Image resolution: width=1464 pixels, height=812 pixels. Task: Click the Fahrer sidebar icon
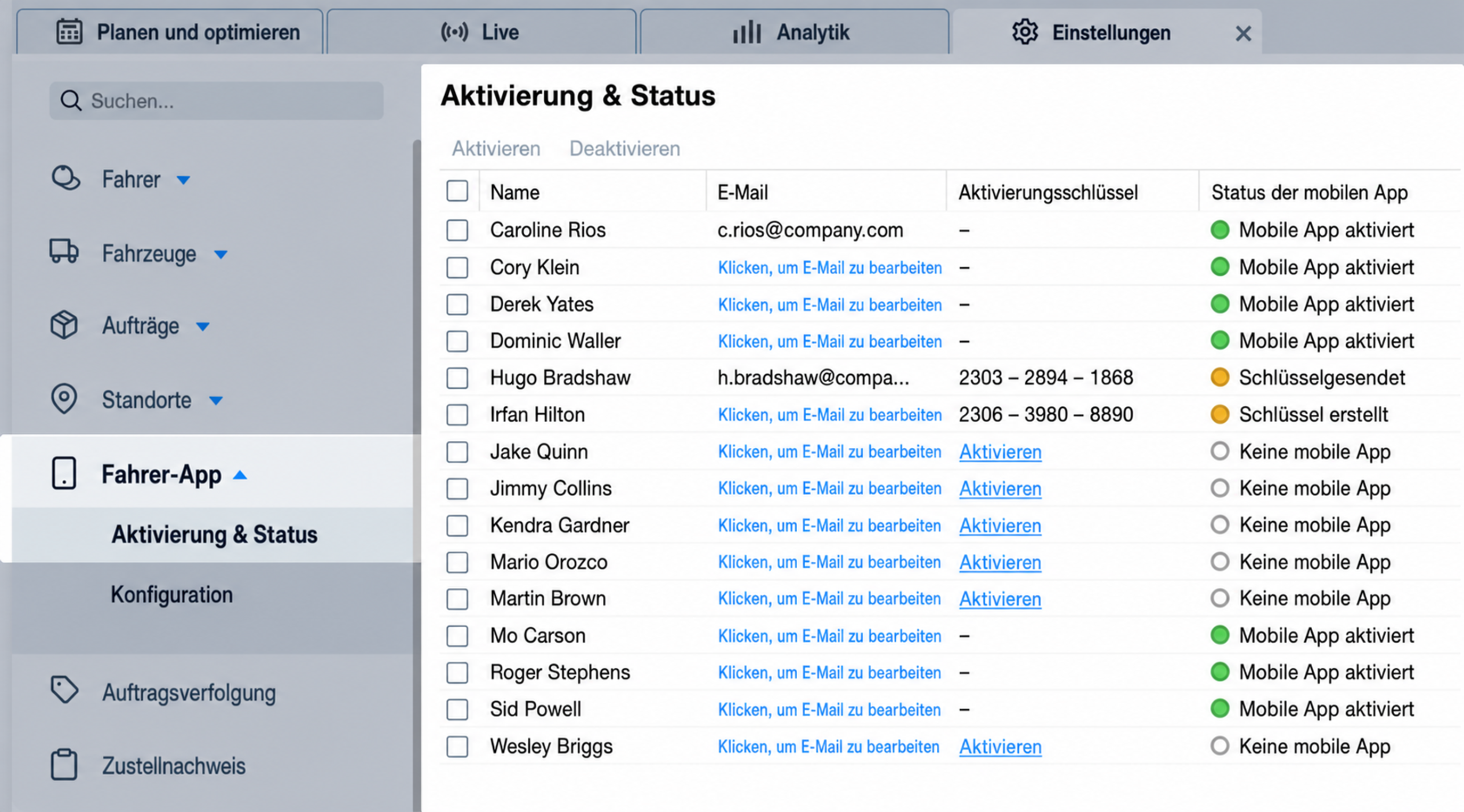66,178
